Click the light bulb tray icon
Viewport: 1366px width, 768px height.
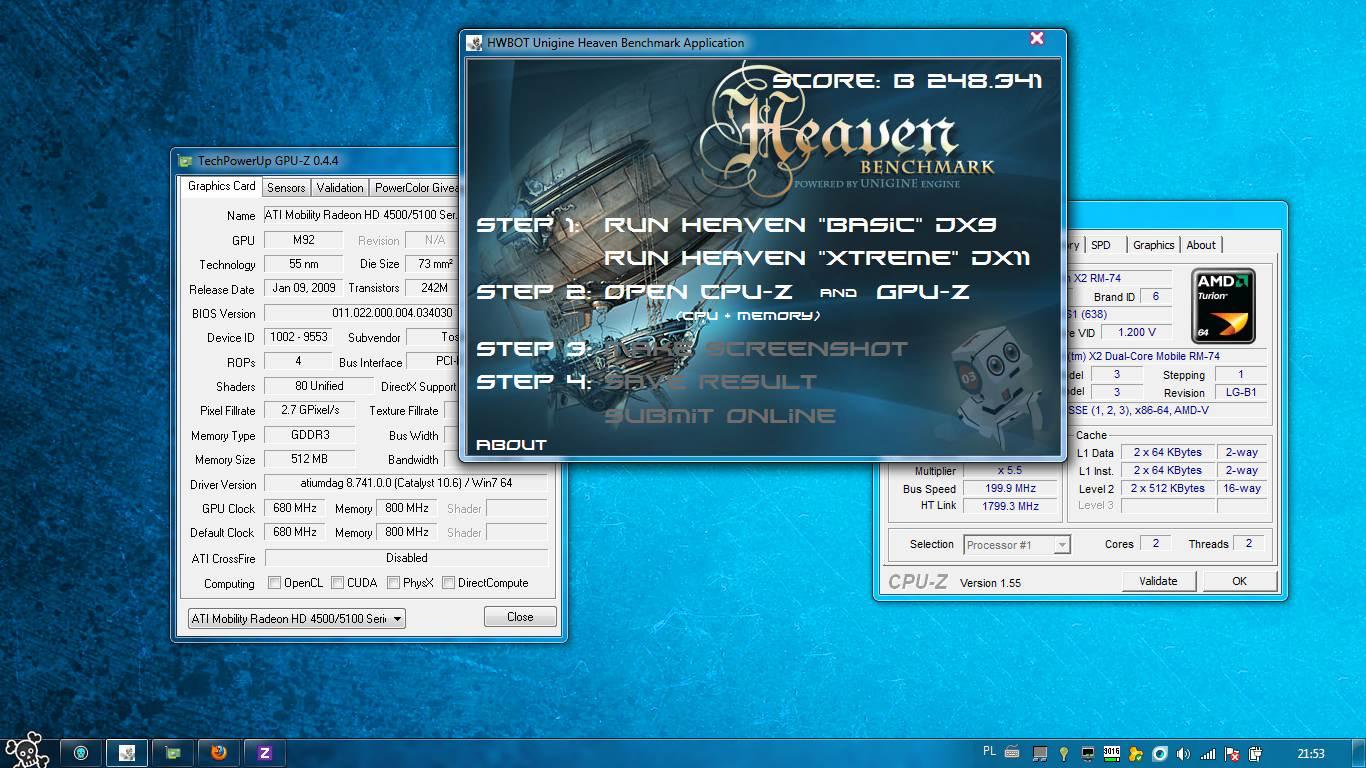click(1064, 754)
